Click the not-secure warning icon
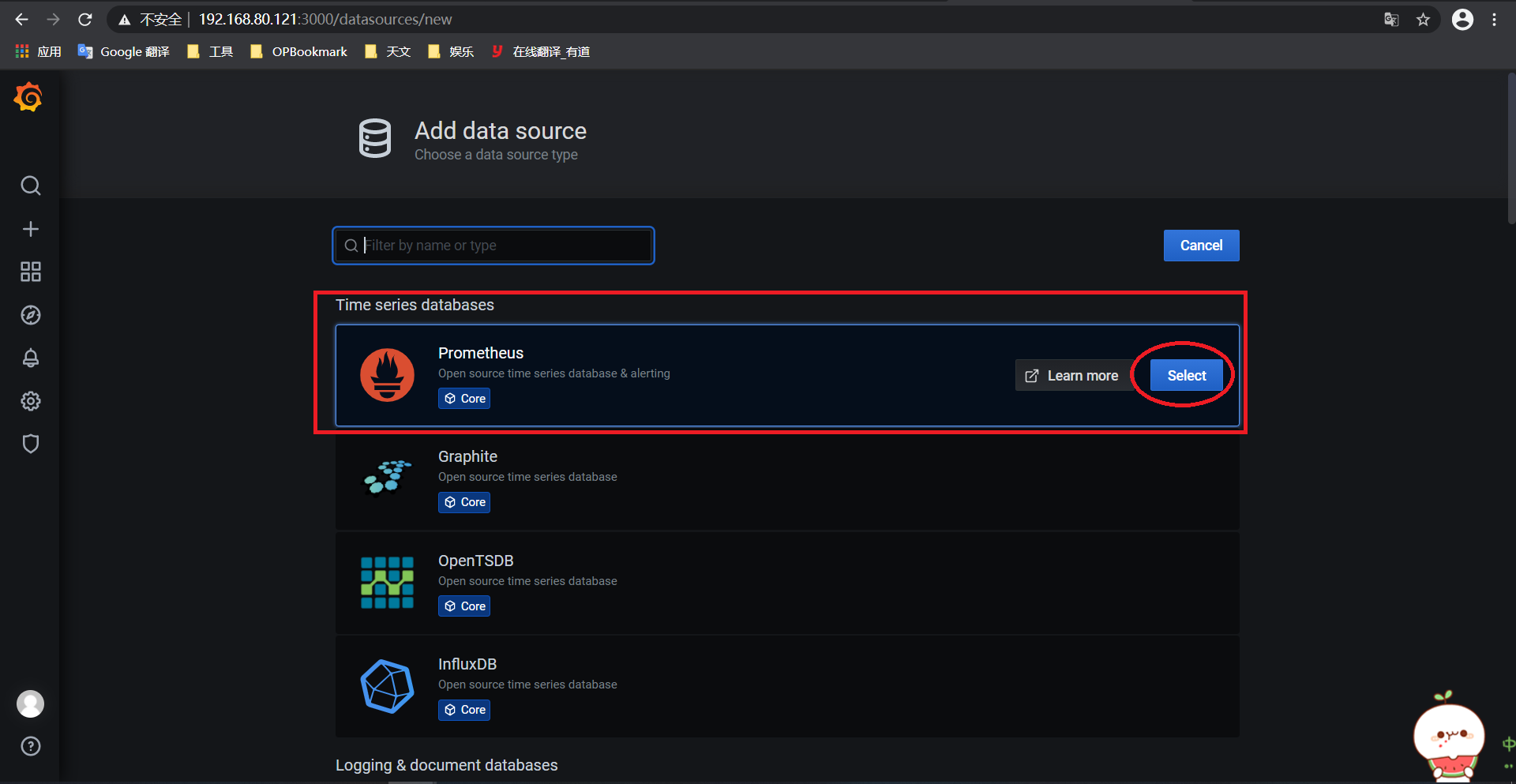1516x784 pixels. coord(124,20)
